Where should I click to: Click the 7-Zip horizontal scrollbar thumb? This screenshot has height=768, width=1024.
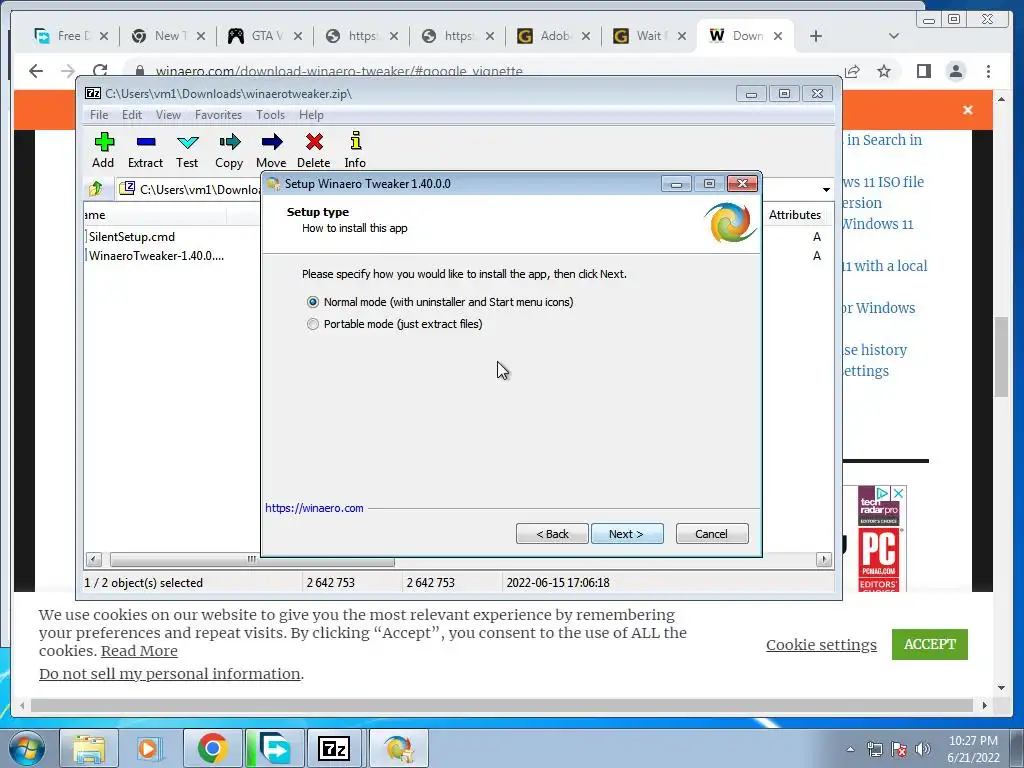coord(252,560)
